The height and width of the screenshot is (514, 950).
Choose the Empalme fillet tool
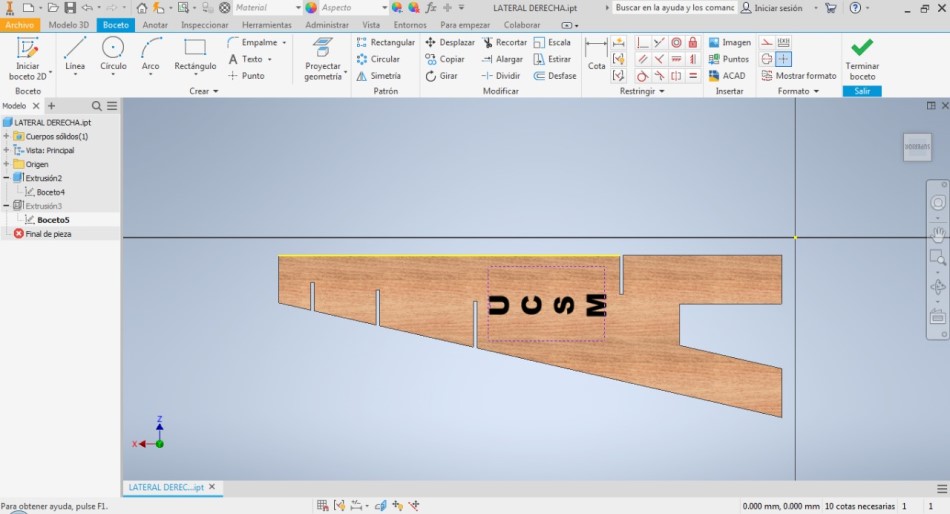(253, 42)
